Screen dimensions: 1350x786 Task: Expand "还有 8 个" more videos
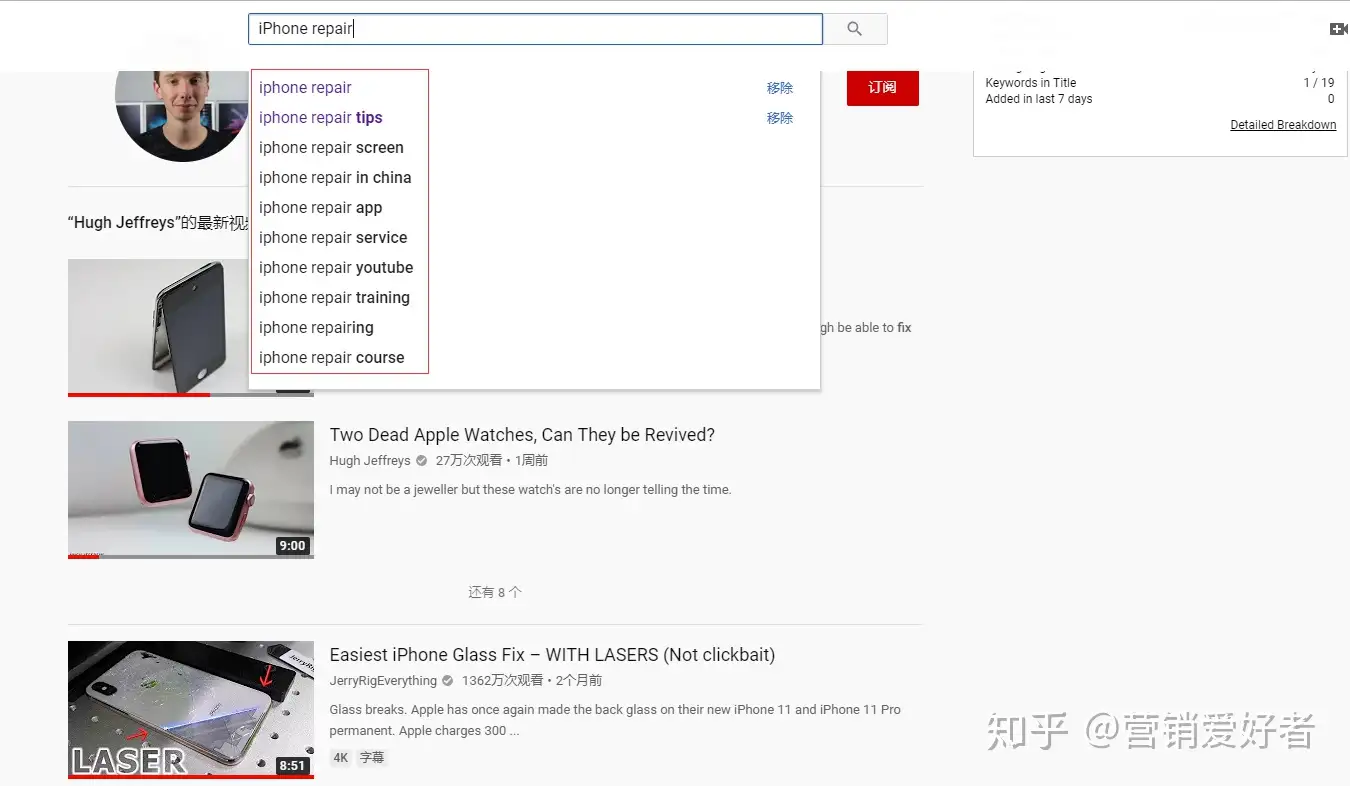point(495,592)
